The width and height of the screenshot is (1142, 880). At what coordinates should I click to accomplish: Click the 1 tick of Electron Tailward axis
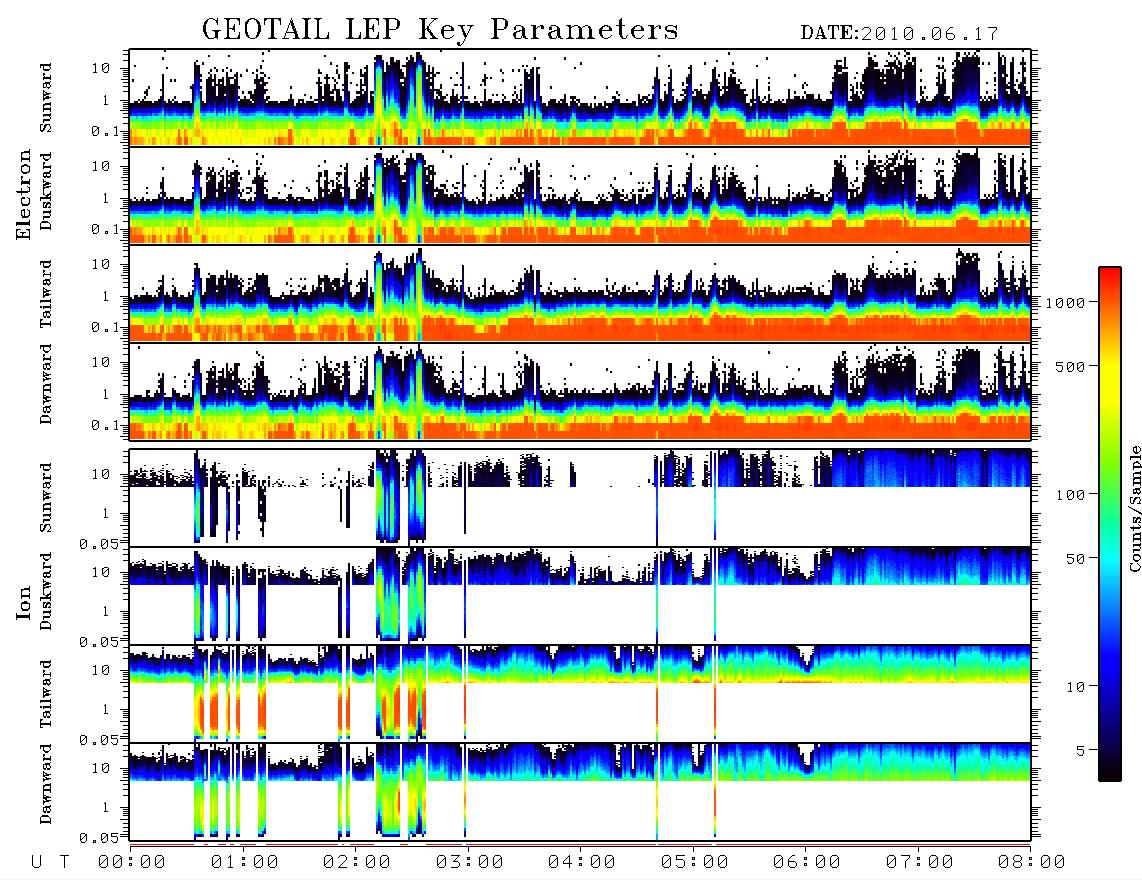pos(105,296)
